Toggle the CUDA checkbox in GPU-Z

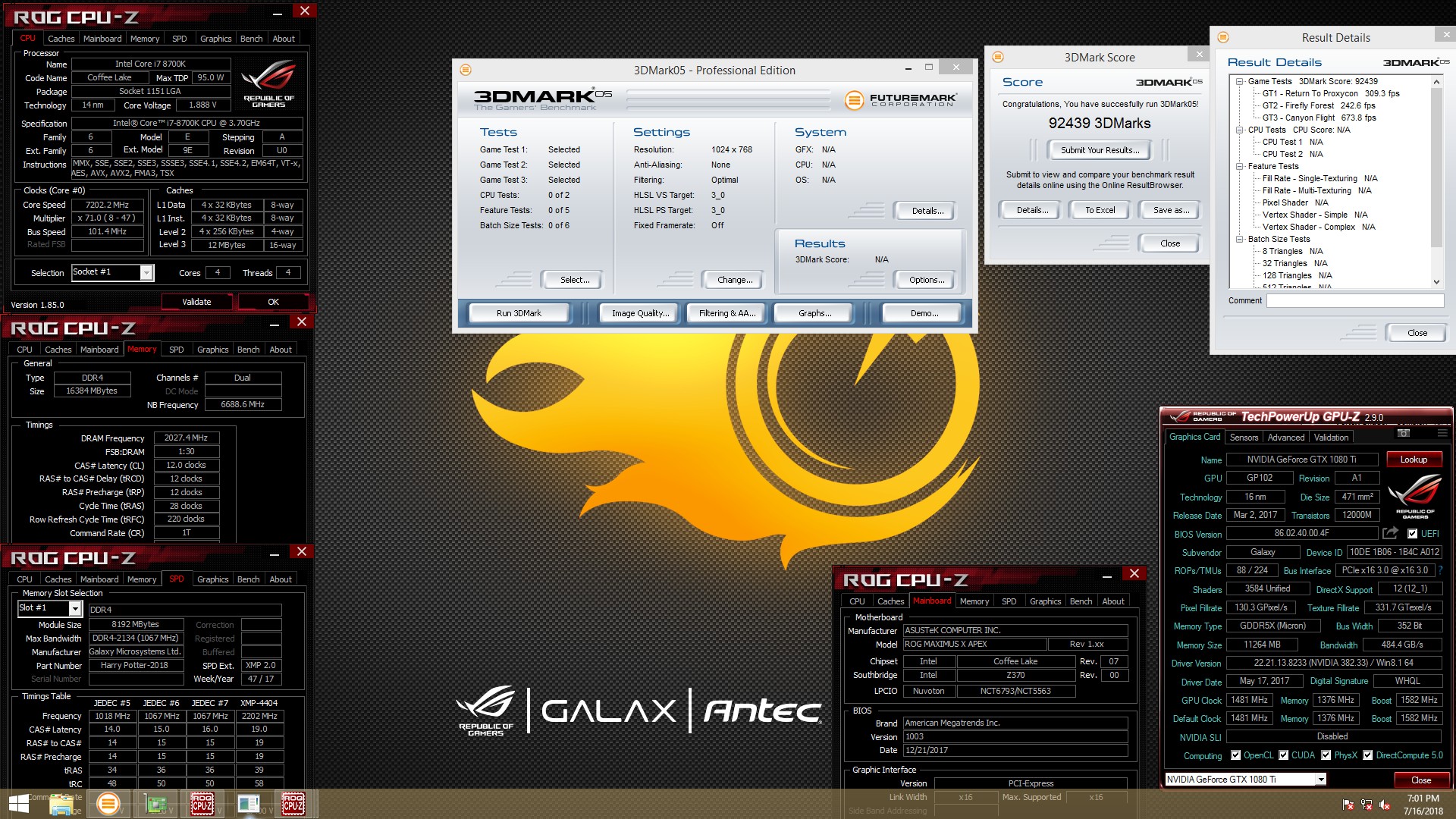point(1284,755)
